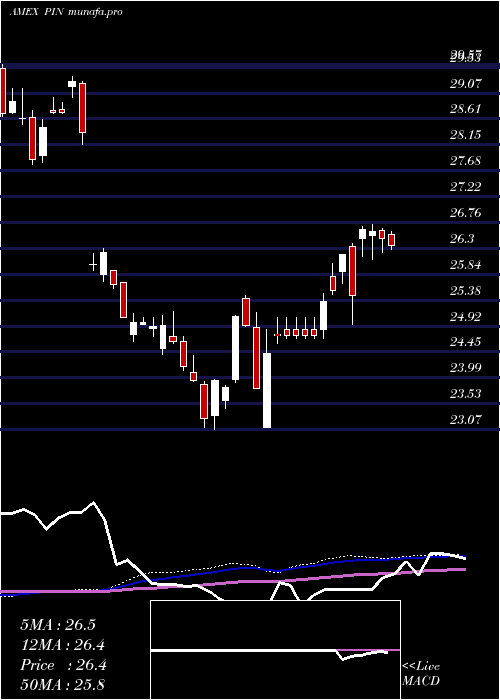Click inside the MACD inset panel
500x700 pixels.
pyautogui.click(x=275, y=650)
